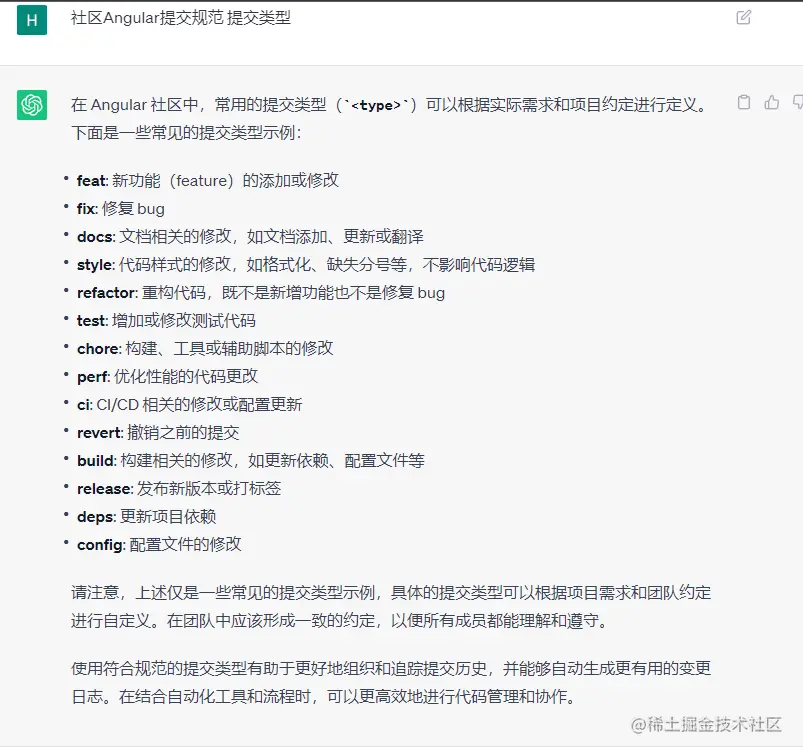Image resolution: width=803 pixels, height=755 pixels.
Task: Give the response a thumbs up
Action: pos(772,102)
